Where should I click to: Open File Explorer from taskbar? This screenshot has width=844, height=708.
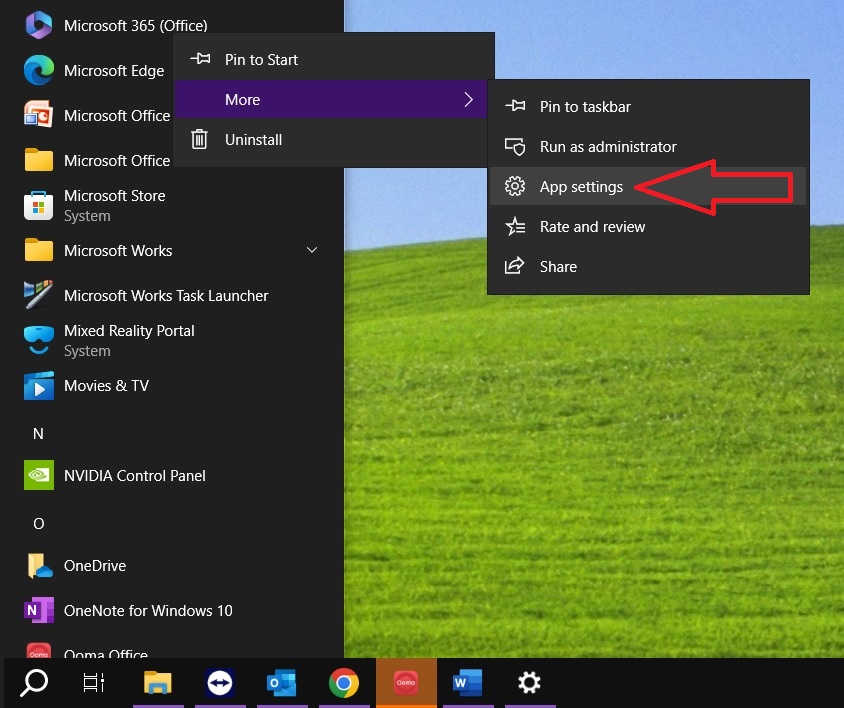(158, 683)
